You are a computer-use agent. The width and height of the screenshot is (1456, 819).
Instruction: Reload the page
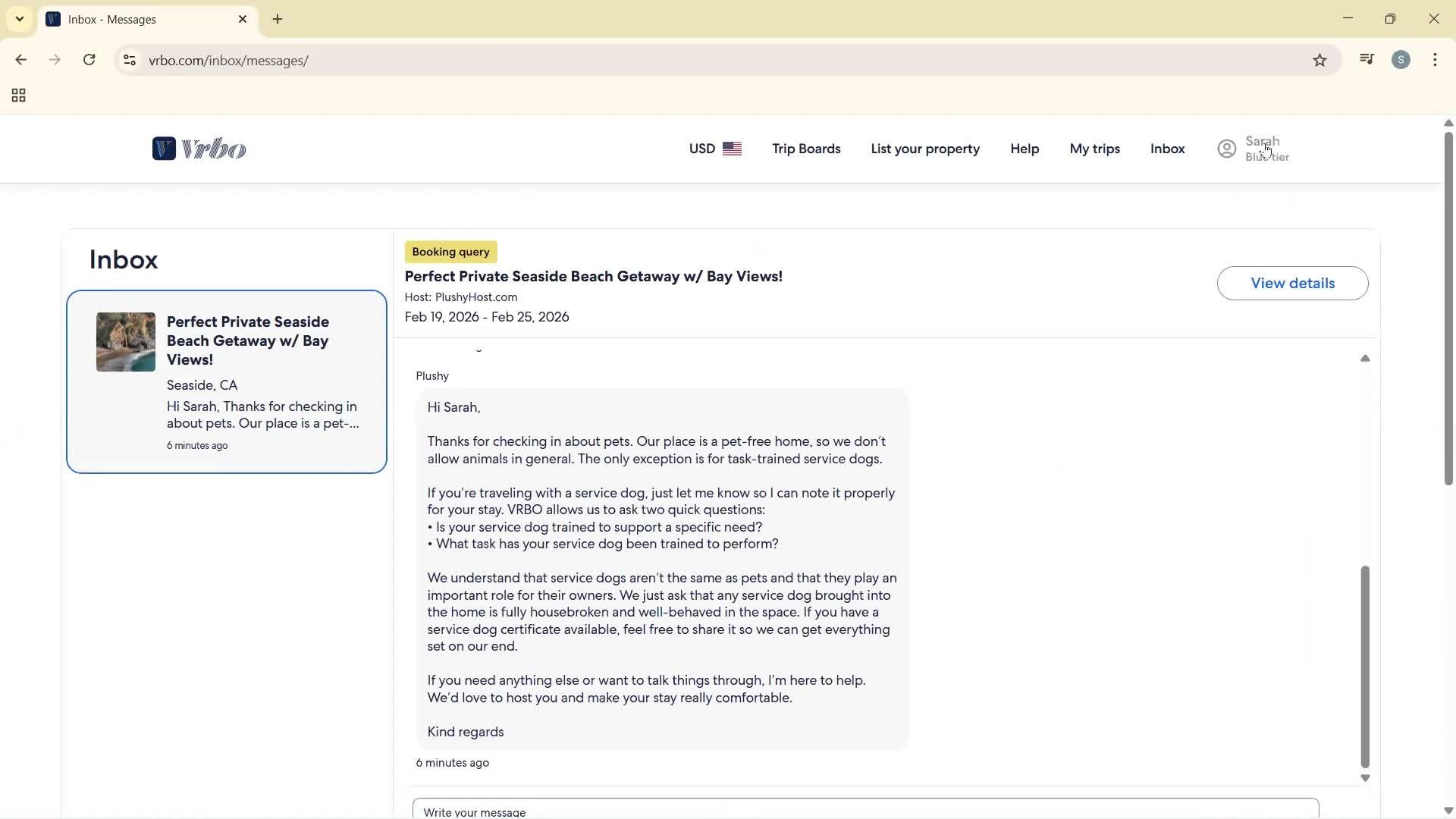click(89, 60)
